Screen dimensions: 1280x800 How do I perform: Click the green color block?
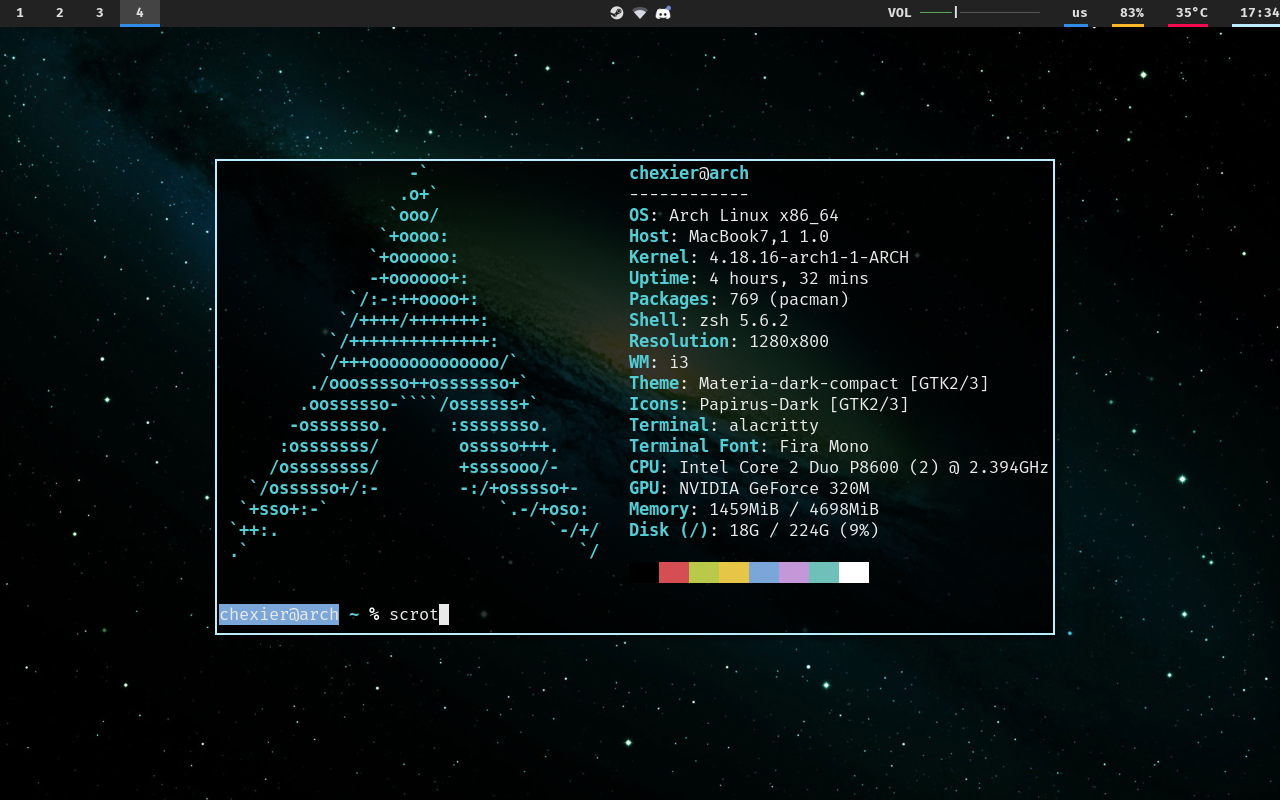tap(704, 572)
